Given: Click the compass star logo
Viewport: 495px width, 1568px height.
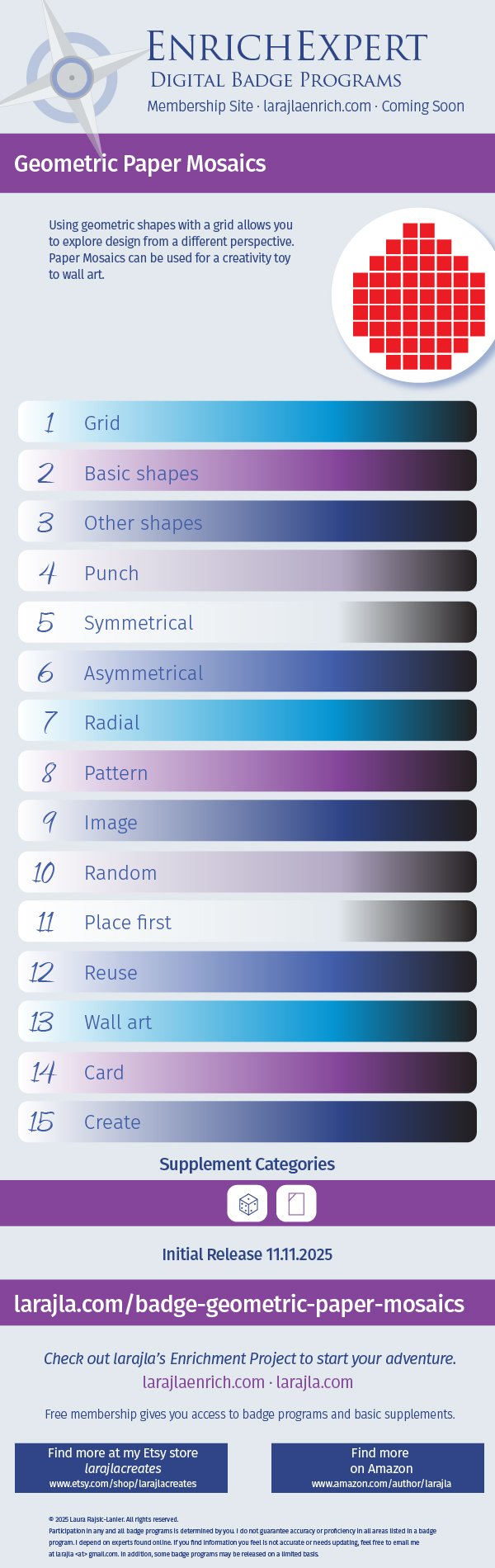Looking at the screenshot, I should coord(72,78).
